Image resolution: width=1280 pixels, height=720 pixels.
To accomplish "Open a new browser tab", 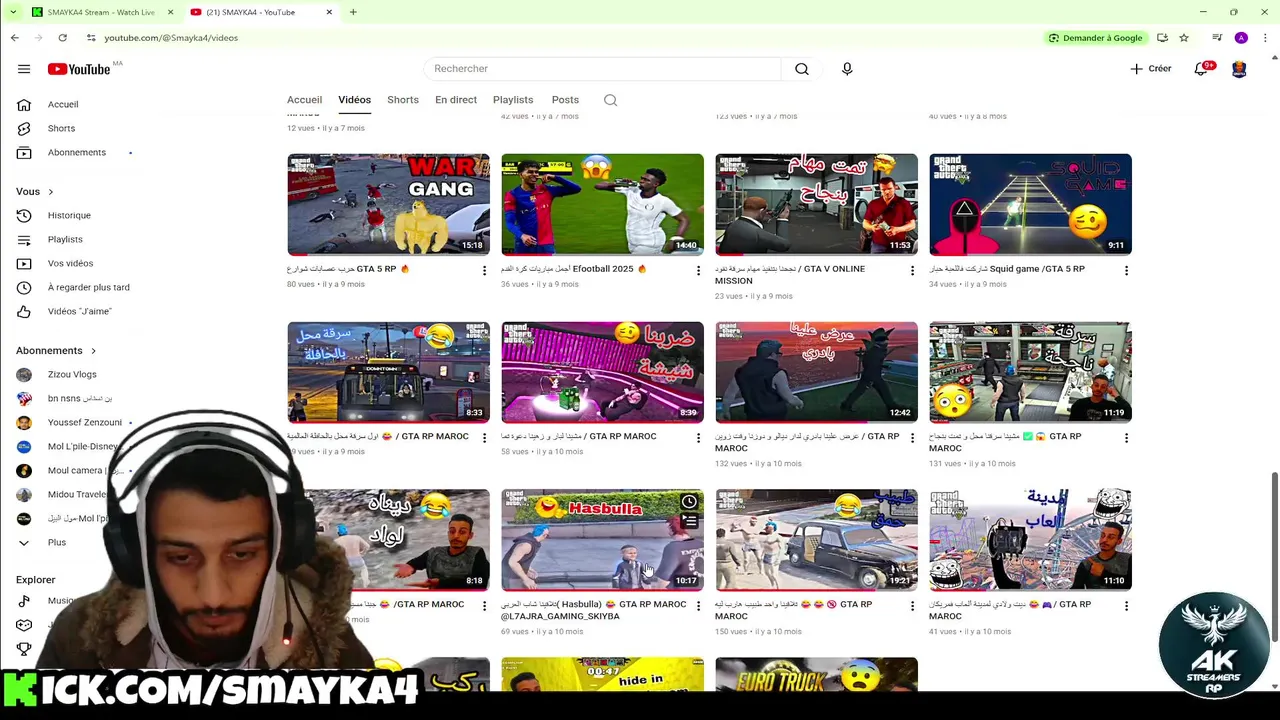I will pyautogui.click(x=353, y=12).
